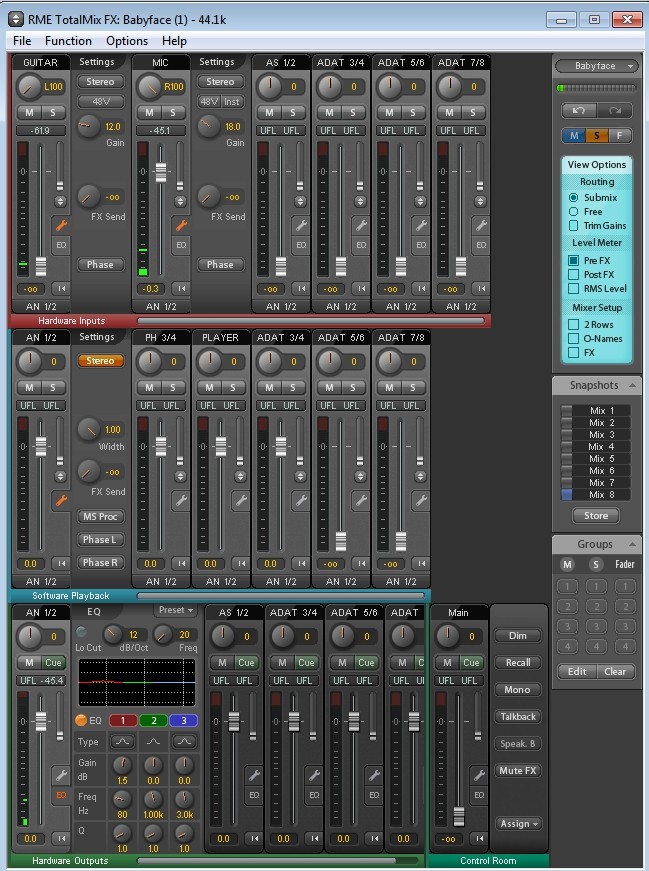Open the Help menu
The width and height of the screenshot is (649, 871).
coord(174,41)
